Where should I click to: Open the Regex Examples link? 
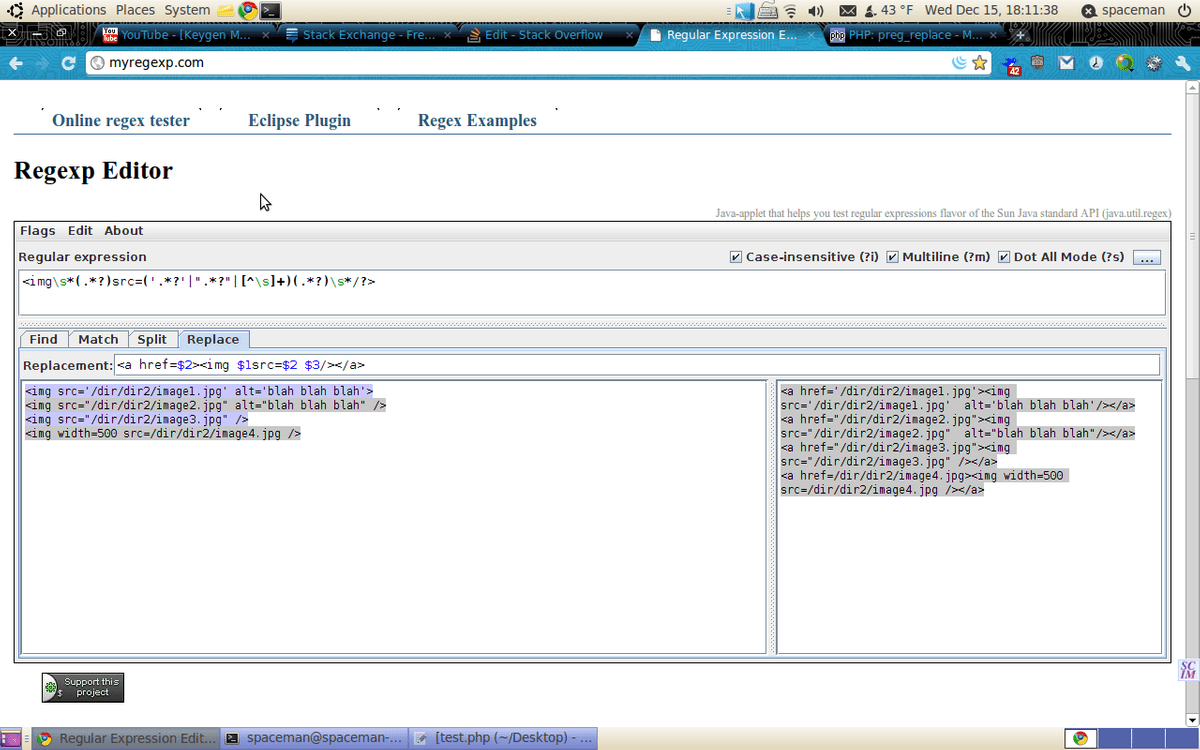477,120
